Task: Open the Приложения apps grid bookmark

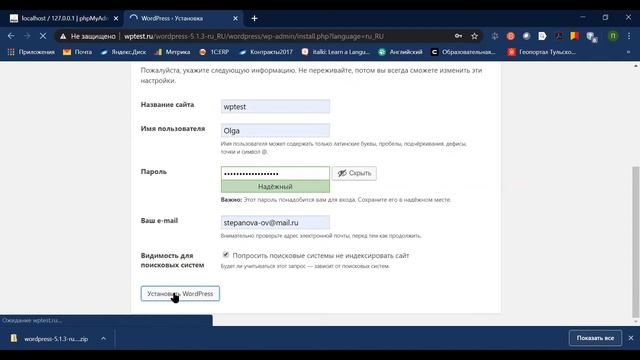Action: tap(31, 52)
